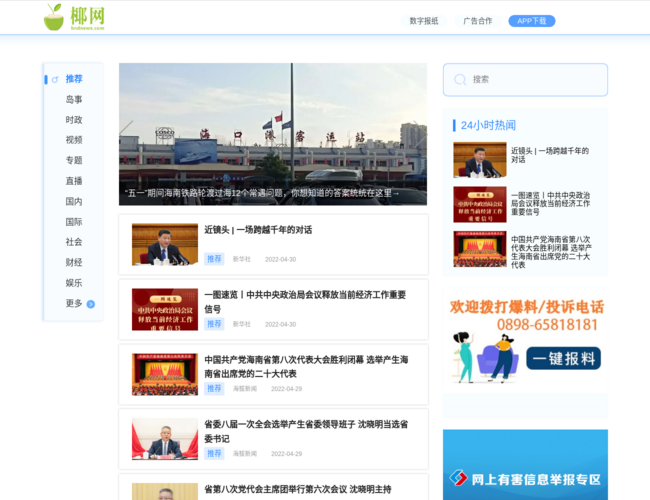
Task: Switch to 直播 in the sidebar
Action: point(74,181)
